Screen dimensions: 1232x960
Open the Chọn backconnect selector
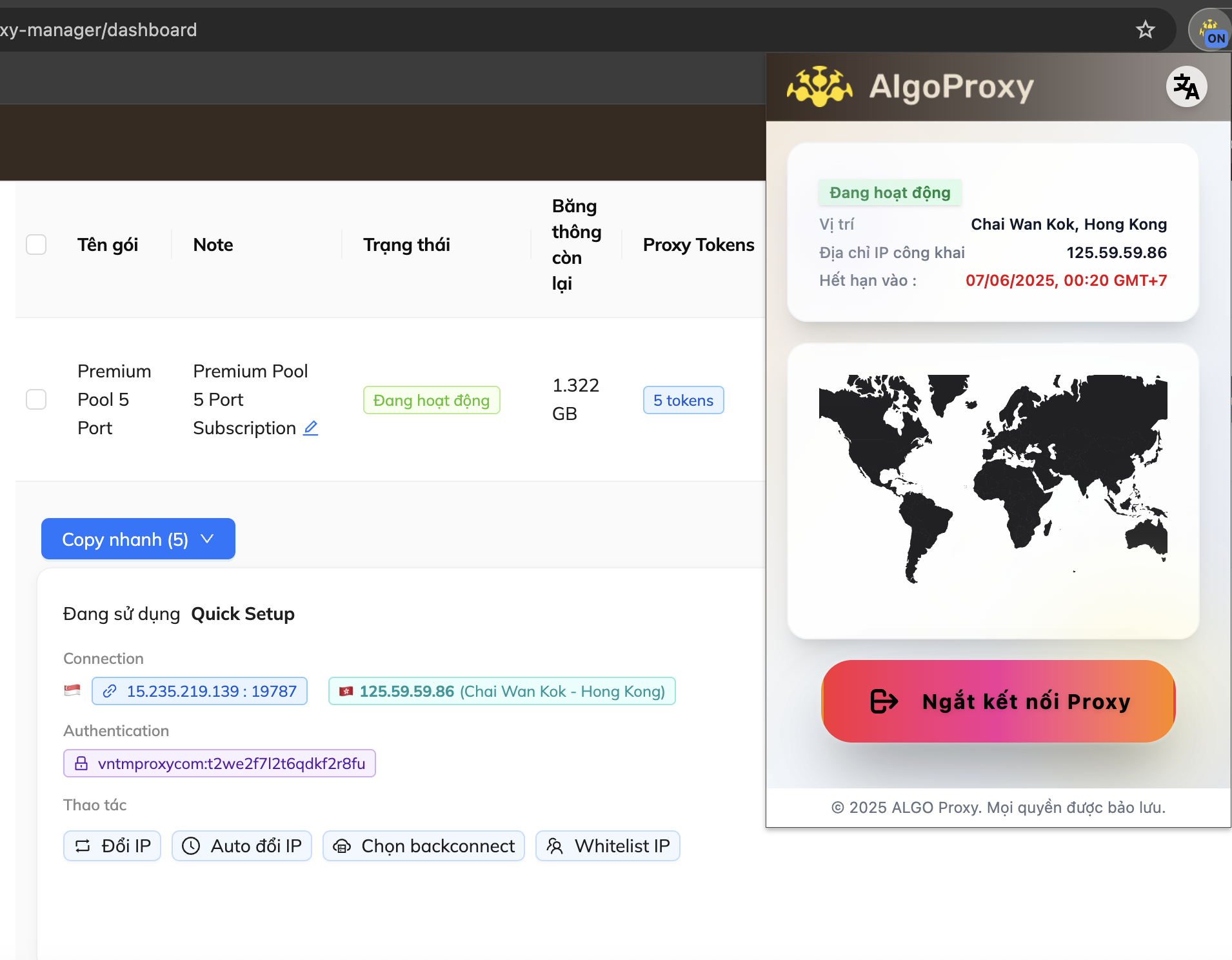point(424,846)
